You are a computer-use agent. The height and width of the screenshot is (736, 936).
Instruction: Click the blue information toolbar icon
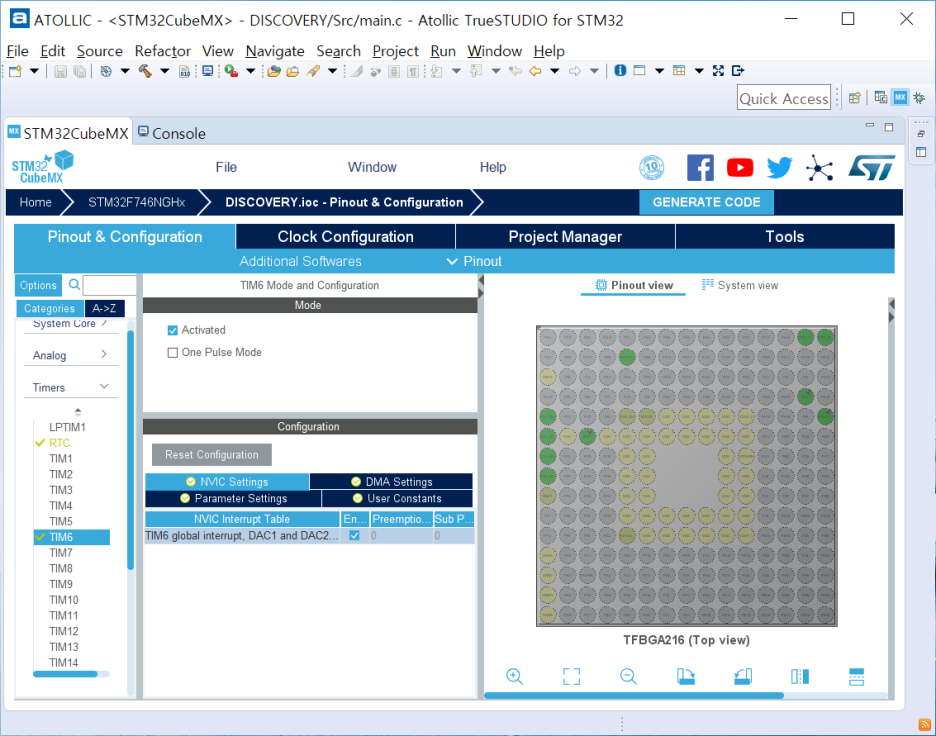pos(620,70)
